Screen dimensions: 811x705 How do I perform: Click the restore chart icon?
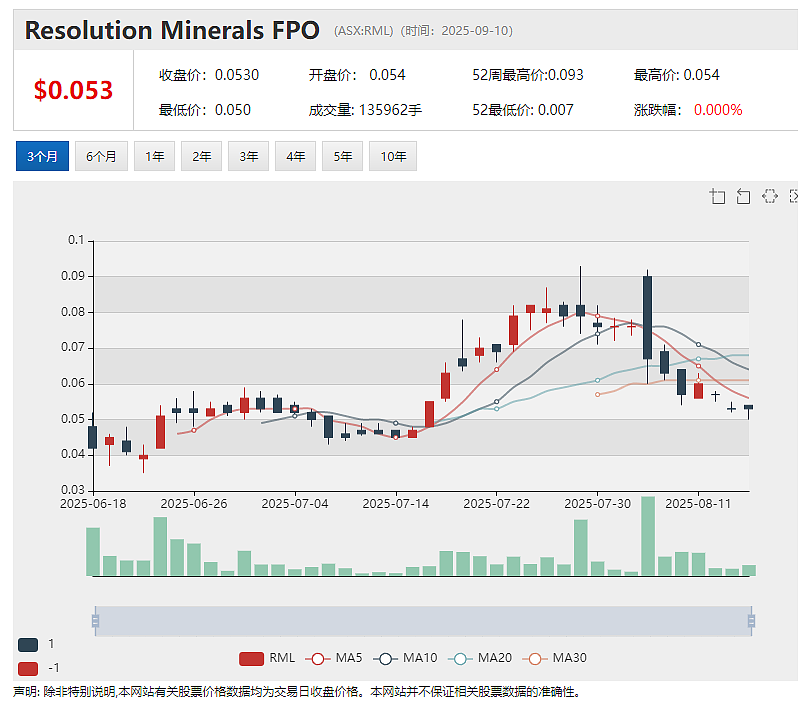[x=770, y=196]
